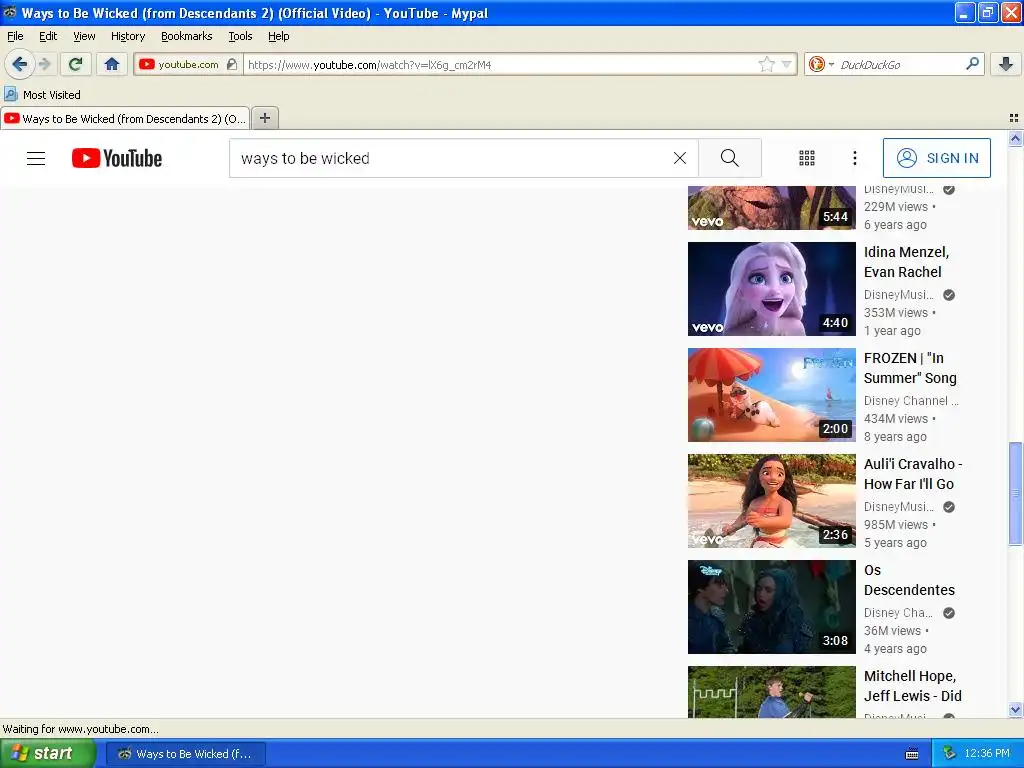1024x768 pixels.
Task: Click the Os Descendentes title
Action: [909, 580]
